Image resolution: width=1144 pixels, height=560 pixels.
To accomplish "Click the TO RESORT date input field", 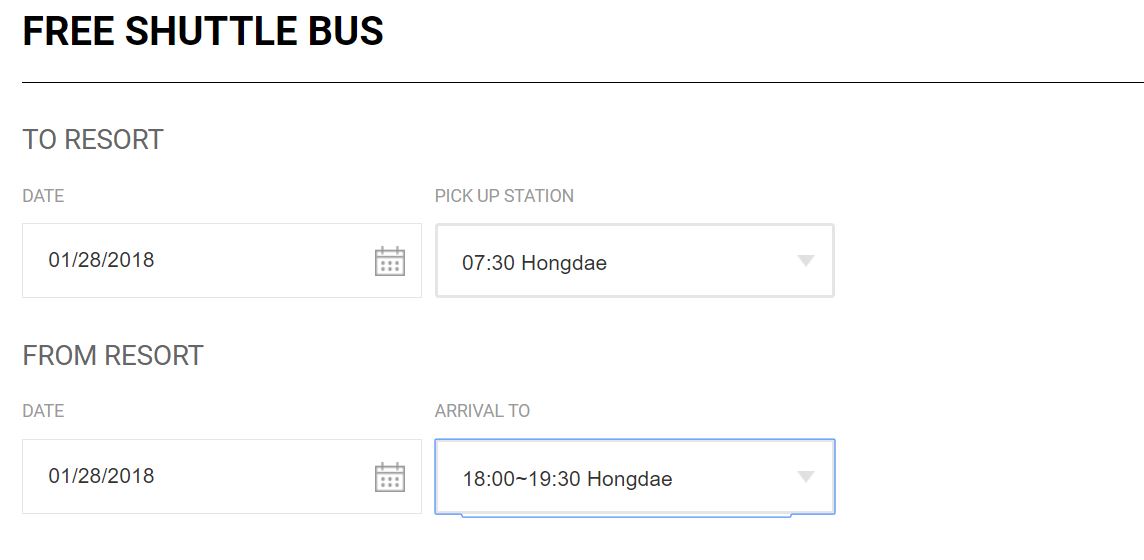I will [x=200, y=261].
